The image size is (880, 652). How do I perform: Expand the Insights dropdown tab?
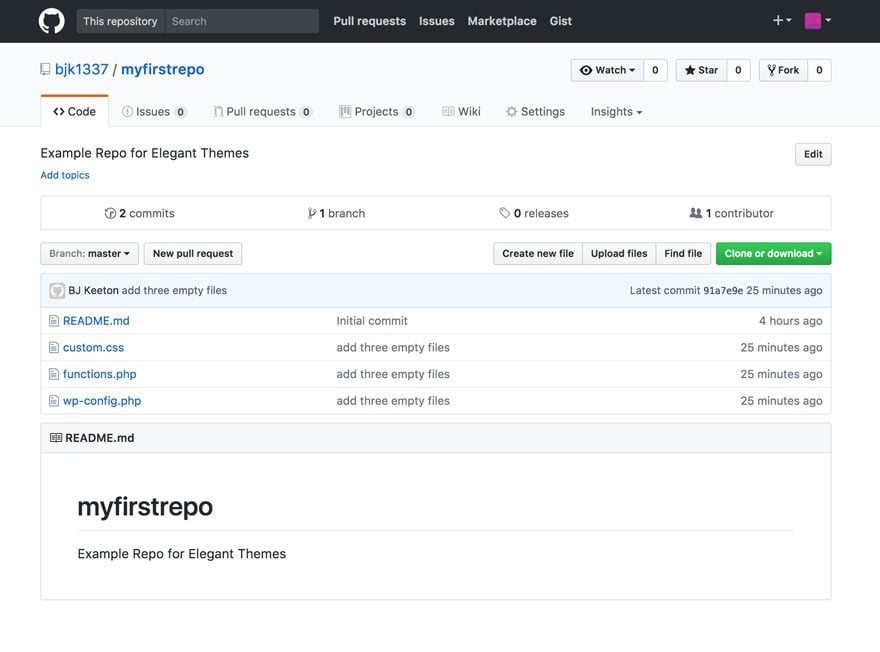(616, 112)
